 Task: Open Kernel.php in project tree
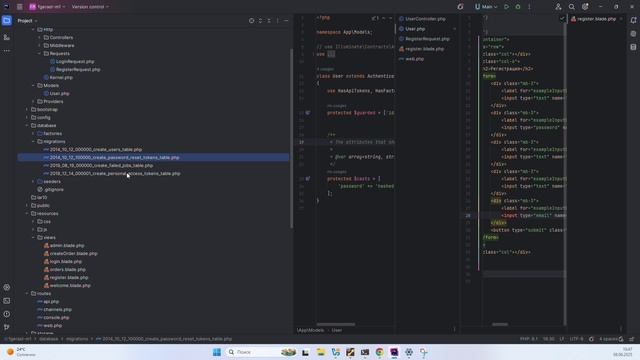61,78
